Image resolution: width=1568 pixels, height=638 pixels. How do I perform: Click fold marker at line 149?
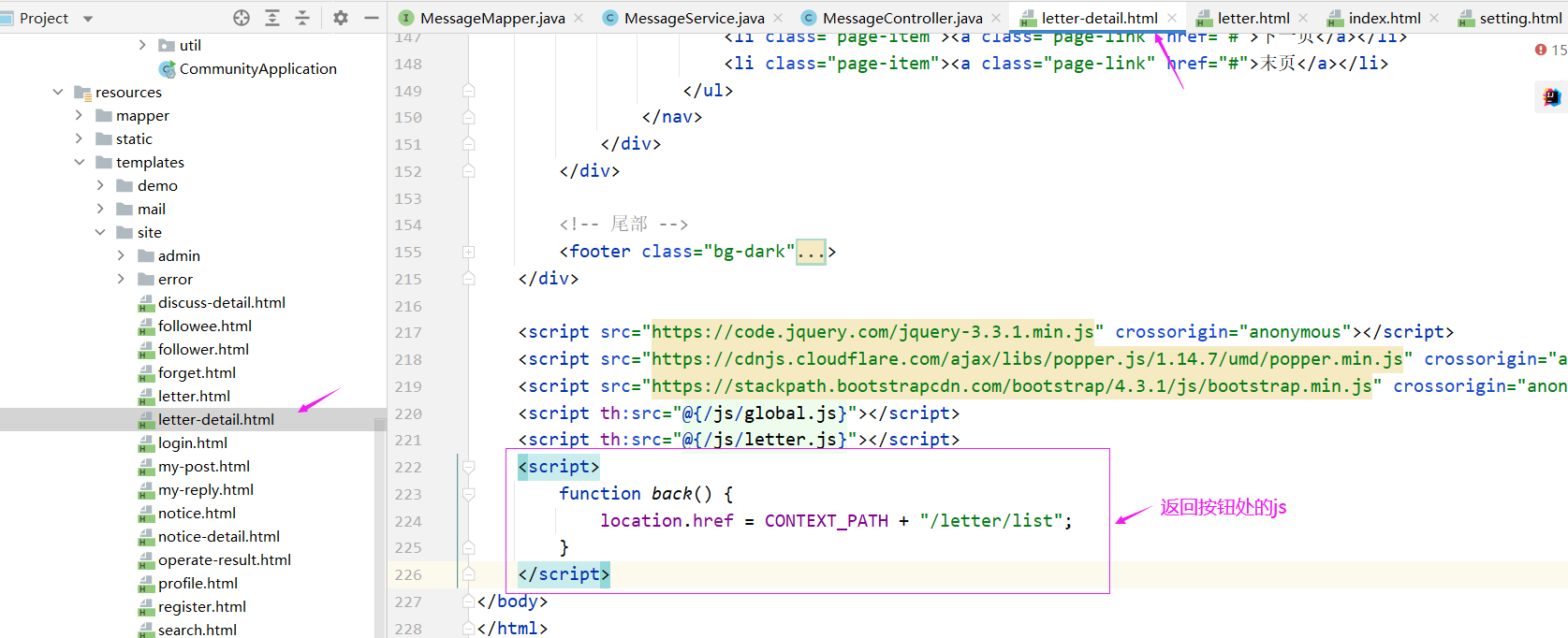[x=468, y=91]
